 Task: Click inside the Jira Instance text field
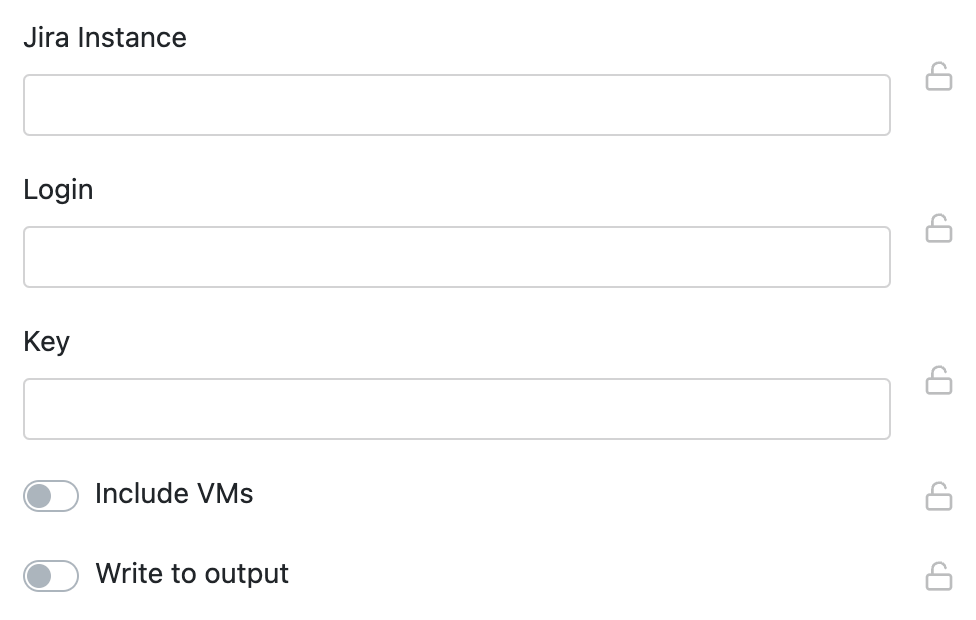pos(456,104)
